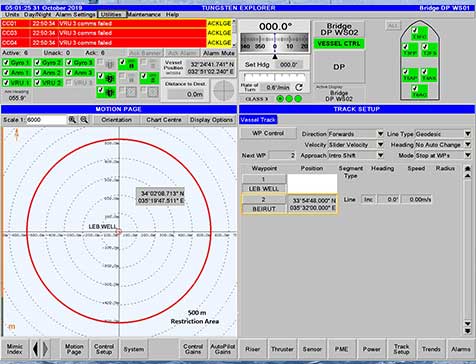Open the Utilities menu
Image resolution: width=476 pixels, height=364 pixels.
click(112, 15)
